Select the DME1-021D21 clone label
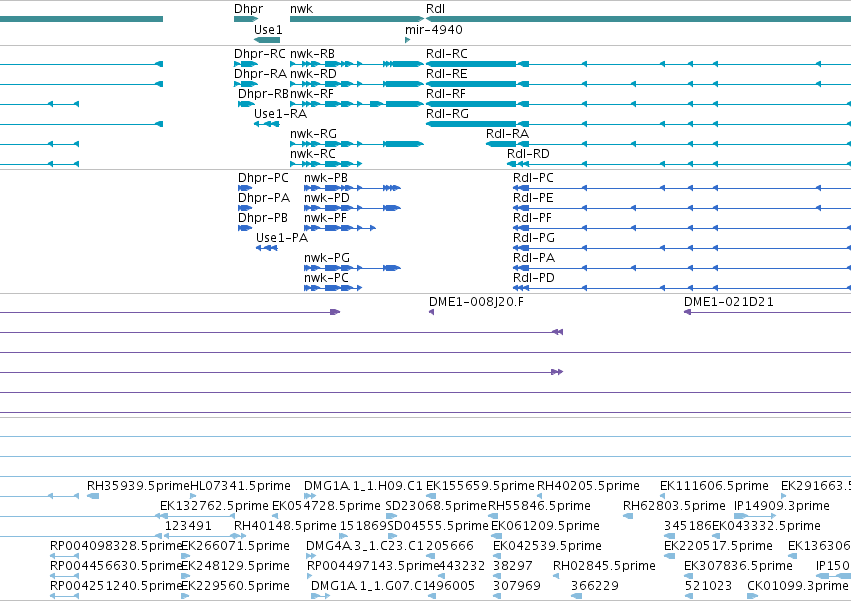 [728, 302]
